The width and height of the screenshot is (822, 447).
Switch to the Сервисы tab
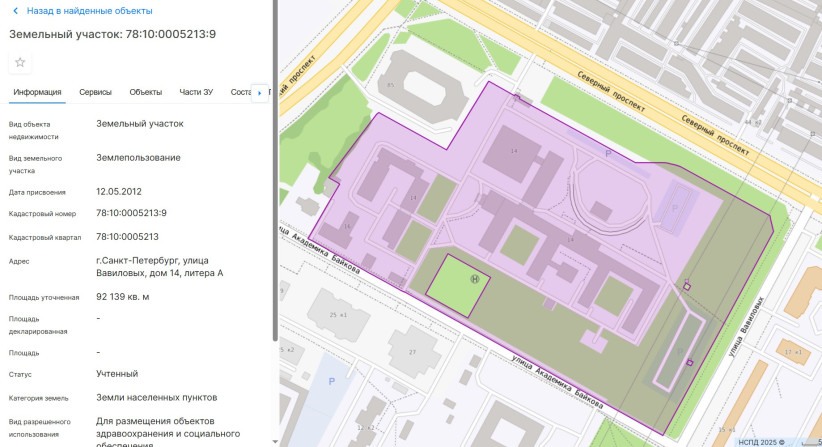[95, 92]
